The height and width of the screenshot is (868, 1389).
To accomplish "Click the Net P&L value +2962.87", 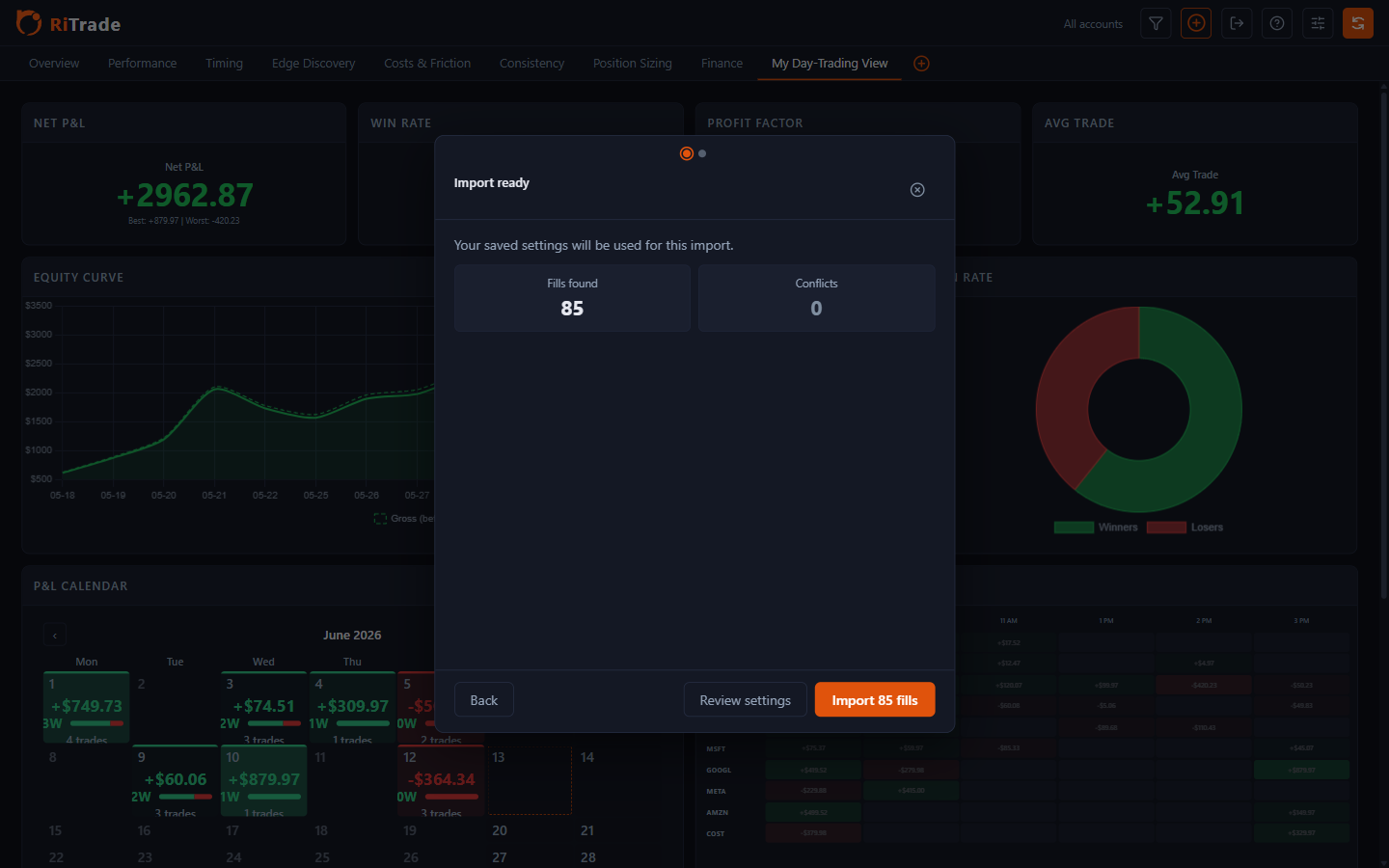I will tap(184, 196).
